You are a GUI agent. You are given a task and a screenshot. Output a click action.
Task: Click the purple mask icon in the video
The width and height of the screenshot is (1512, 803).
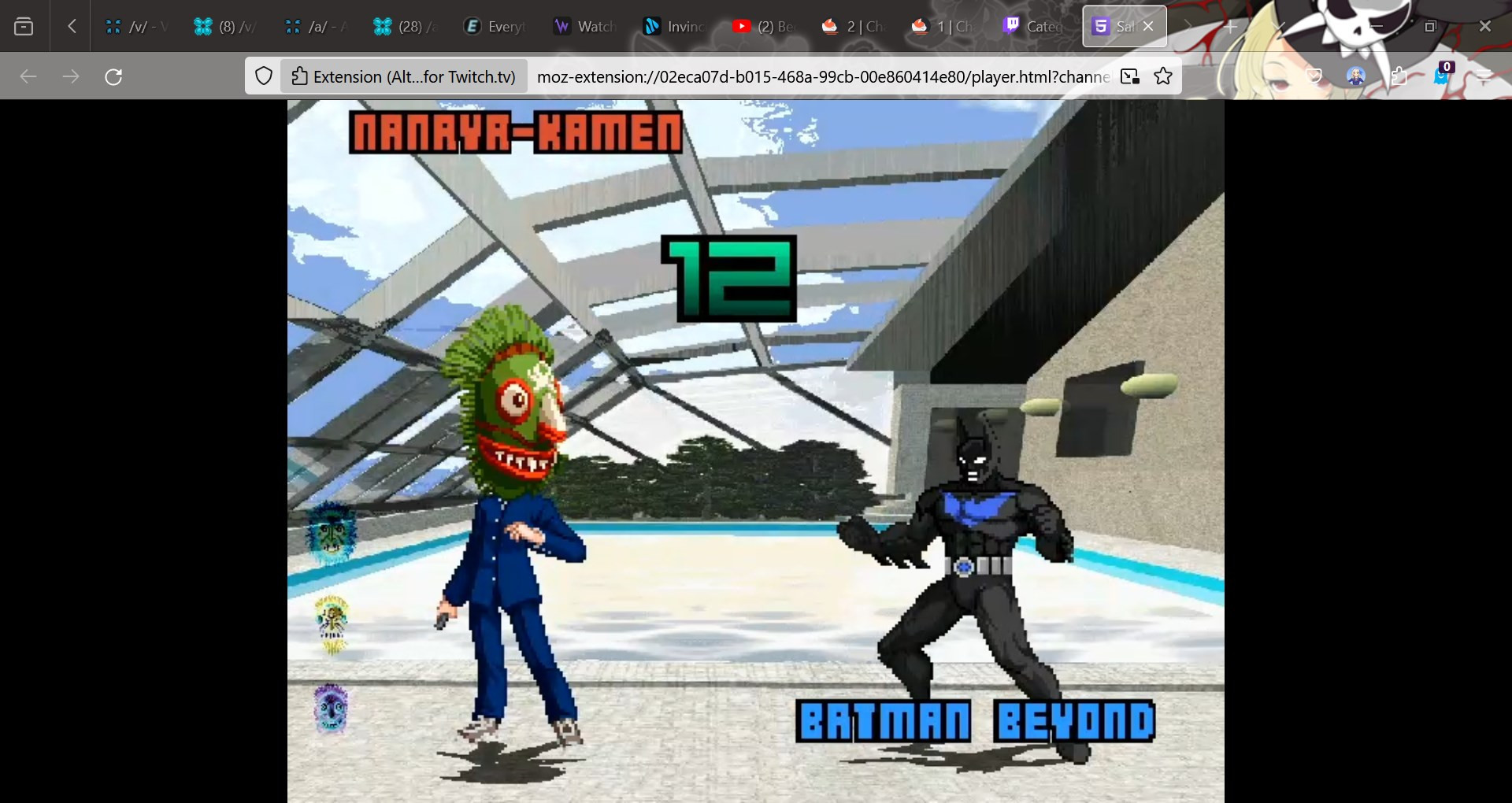331,708
